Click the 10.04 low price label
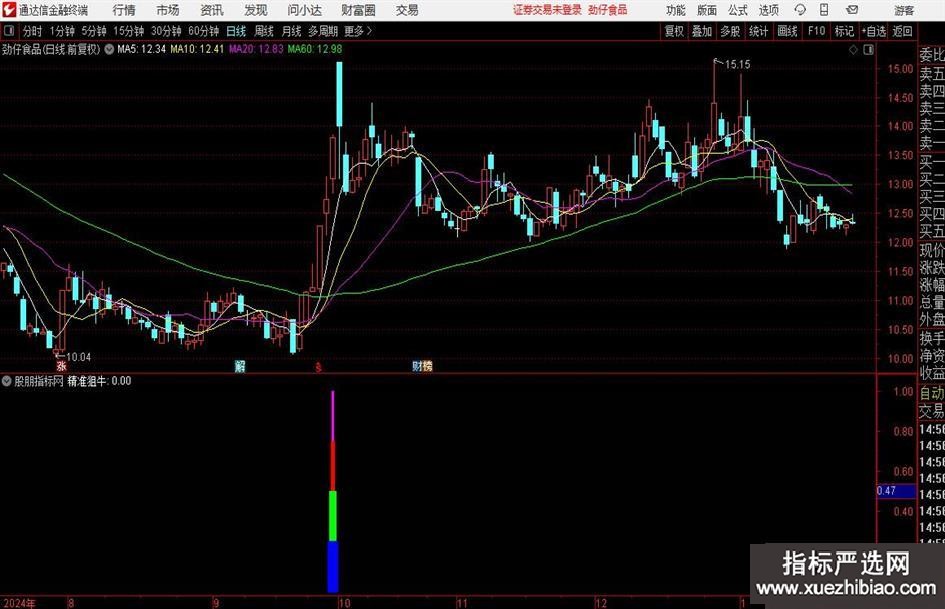 (78, 357)
